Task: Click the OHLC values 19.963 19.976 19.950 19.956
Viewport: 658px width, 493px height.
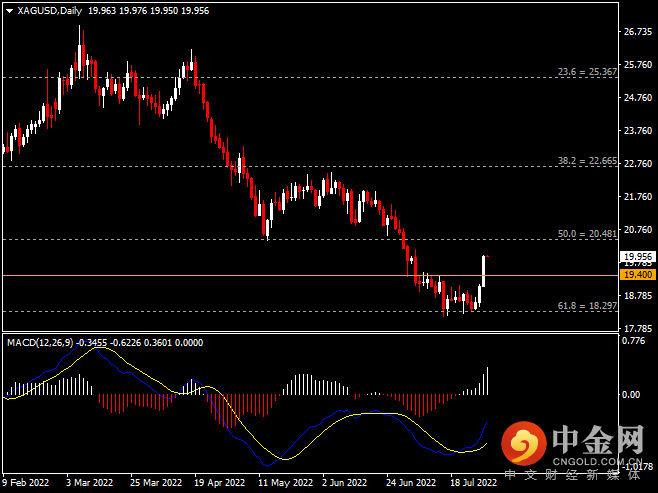Action: (149, 11)
